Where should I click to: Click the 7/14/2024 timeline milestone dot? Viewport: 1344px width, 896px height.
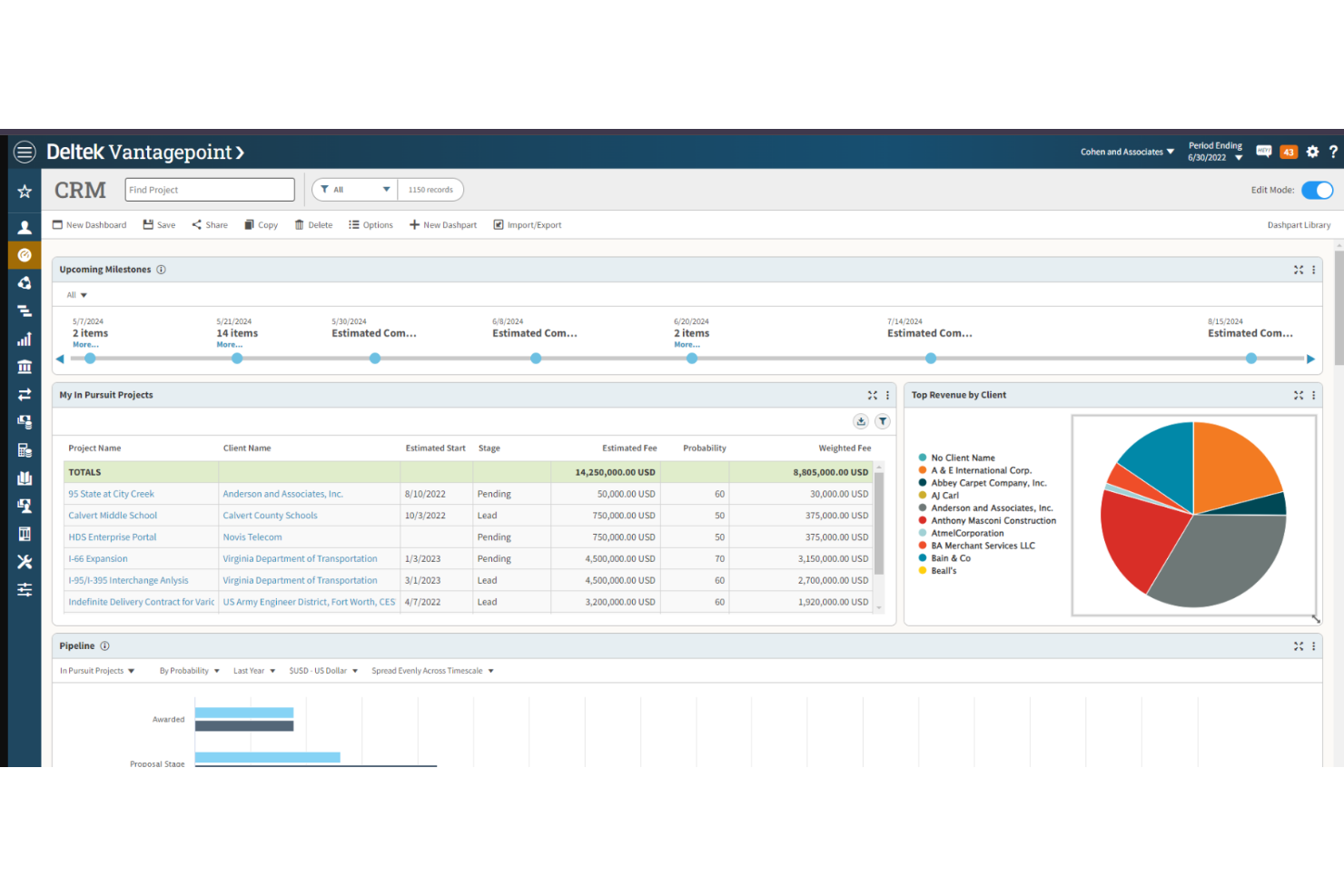931,359
